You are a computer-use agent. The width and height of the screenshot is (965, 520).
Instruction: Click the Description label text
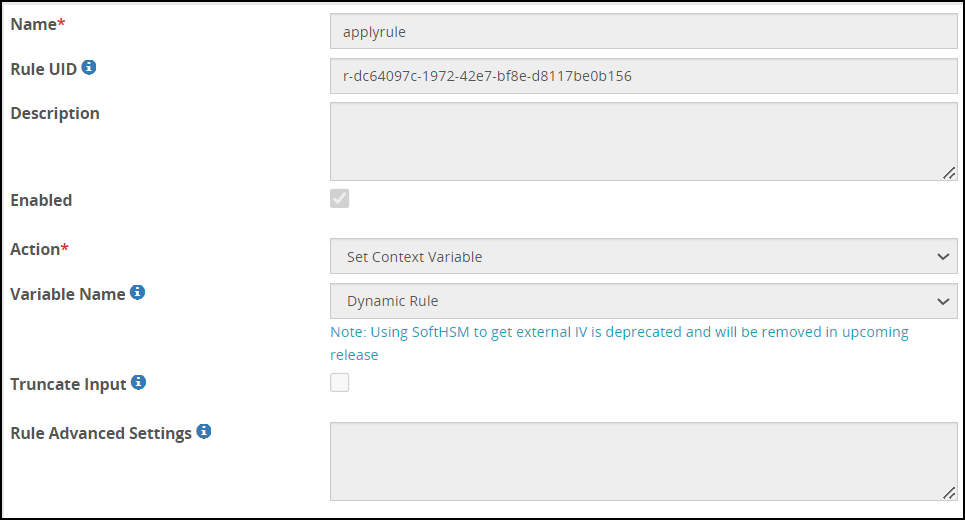tap(55, 113)
